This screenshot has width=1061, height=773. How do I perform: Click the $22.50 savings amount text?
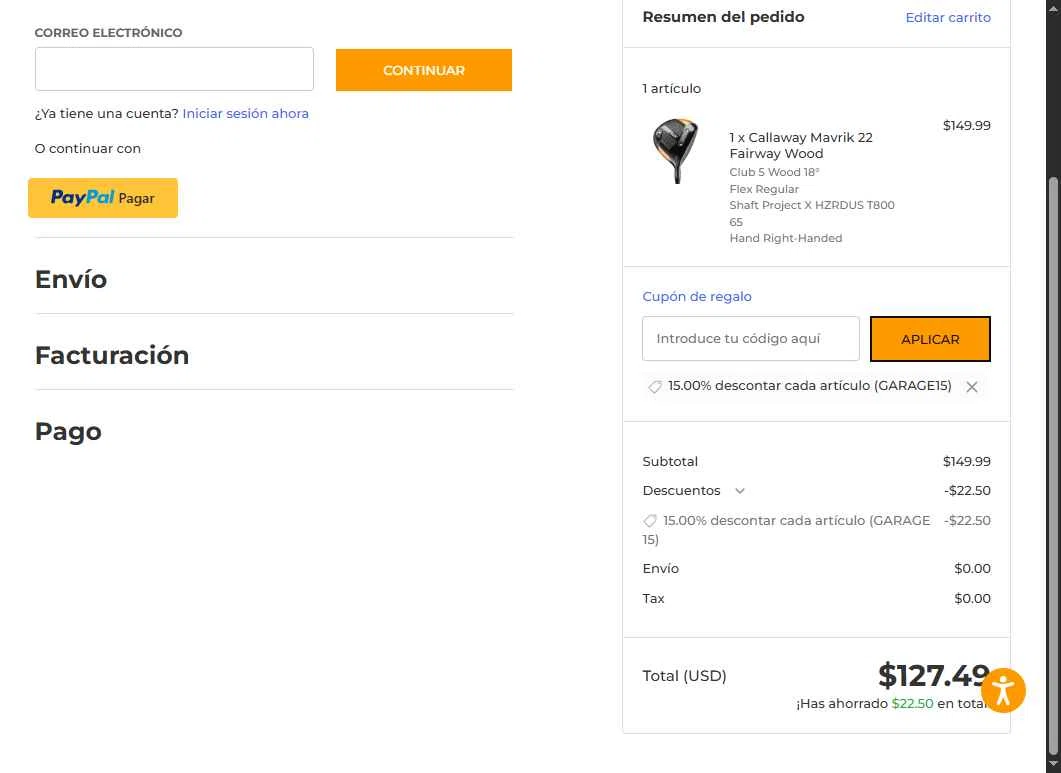tap(912, 703)
